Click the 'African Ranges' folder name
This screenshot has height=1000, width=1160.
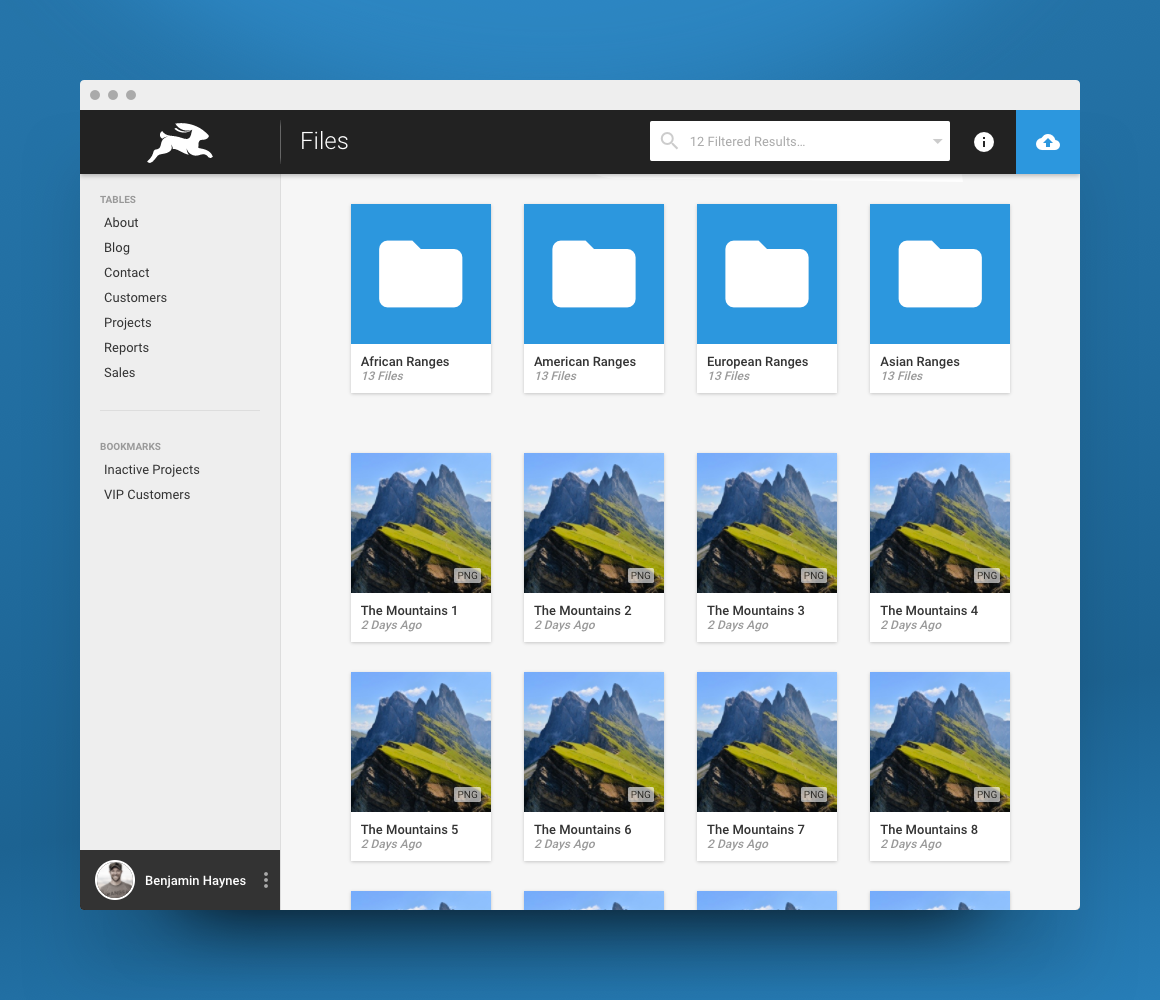[405, 362]
